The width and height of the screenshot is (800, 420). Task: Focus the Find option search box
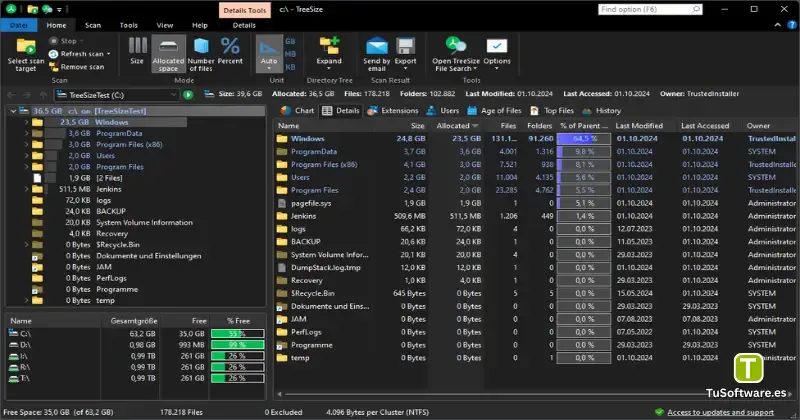click(650, 9)
